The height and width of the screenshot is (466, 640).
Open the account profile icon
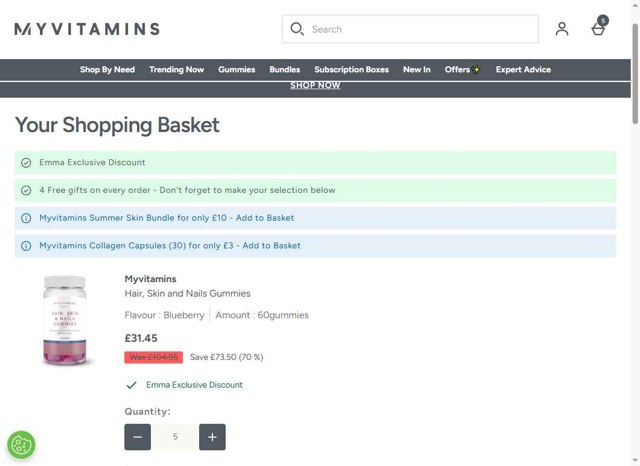click(x=562, y=29)
